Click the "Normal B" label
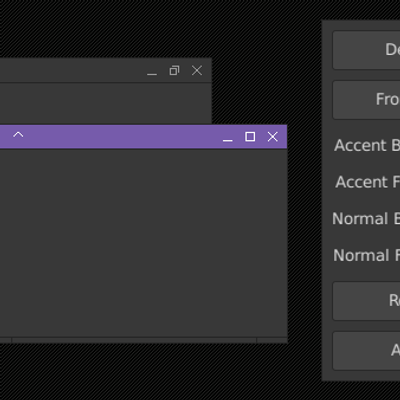400x400 pixels. pyautogui.click(x=366, y=219)
